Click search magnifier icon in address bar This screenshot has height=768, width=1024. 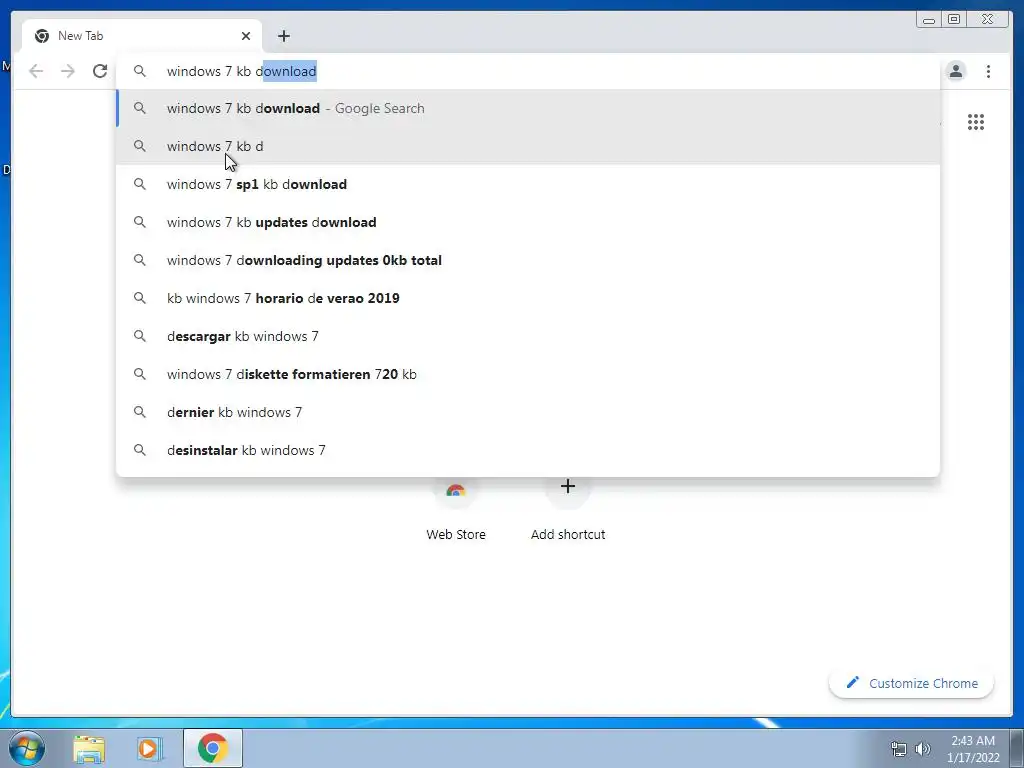click(140, 71)
